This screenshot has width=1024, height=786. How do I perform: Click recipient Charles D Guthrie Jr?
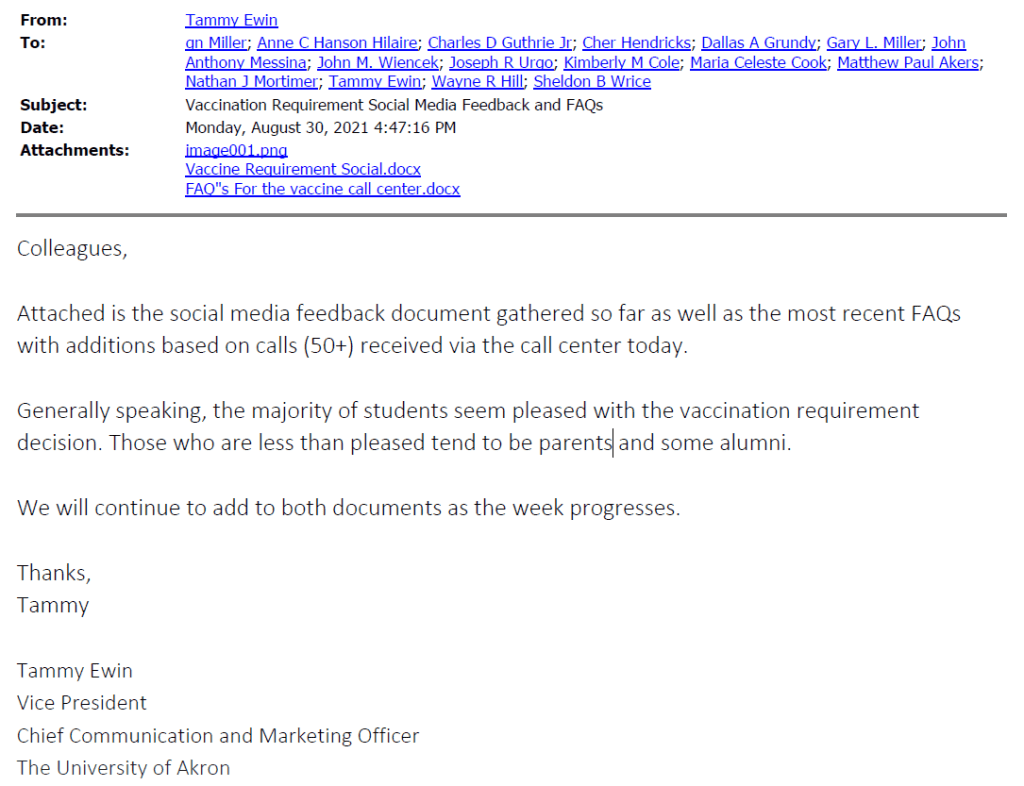(499, 43)
